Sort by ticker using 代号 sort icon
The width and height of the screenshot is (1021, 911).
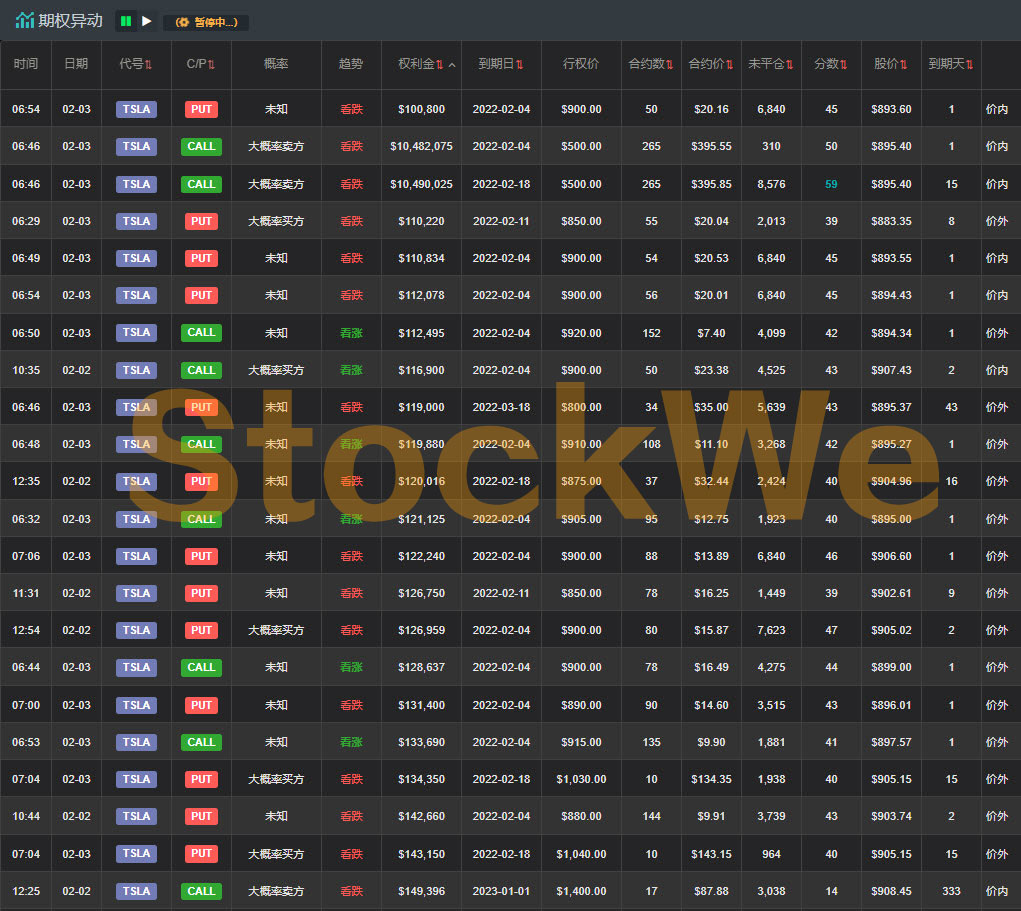[148, 64]
